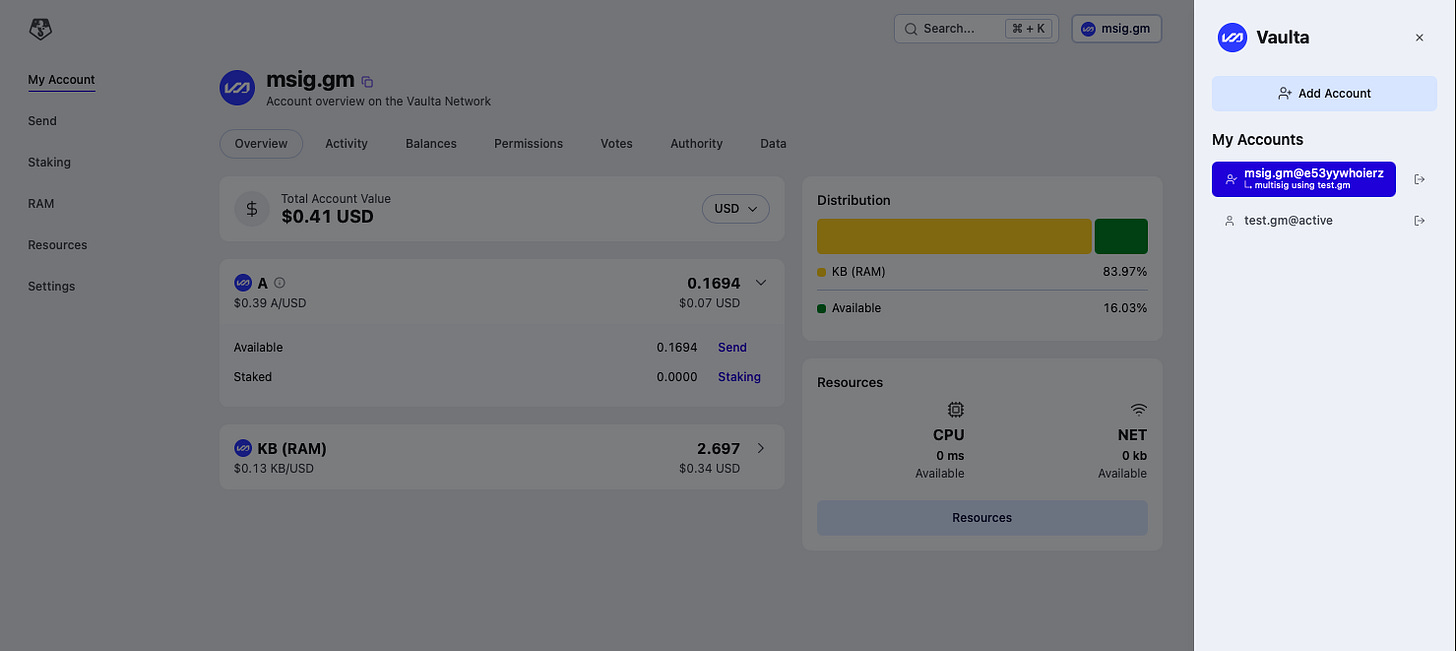Click the Resources button under CPU and NET
Screen dimensions: 1456x651
click(x=982, y=517)
